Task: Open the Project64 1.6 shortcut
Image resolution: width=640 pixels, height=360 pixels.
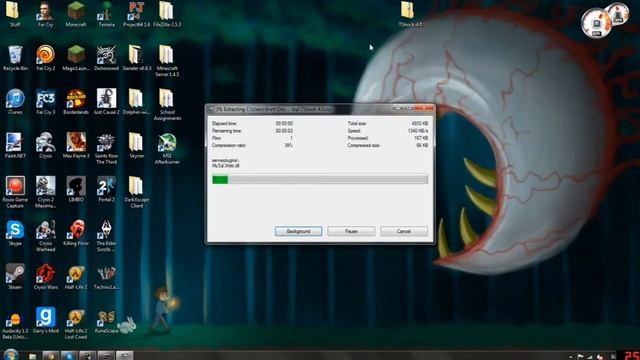Action: click(137, 14)
